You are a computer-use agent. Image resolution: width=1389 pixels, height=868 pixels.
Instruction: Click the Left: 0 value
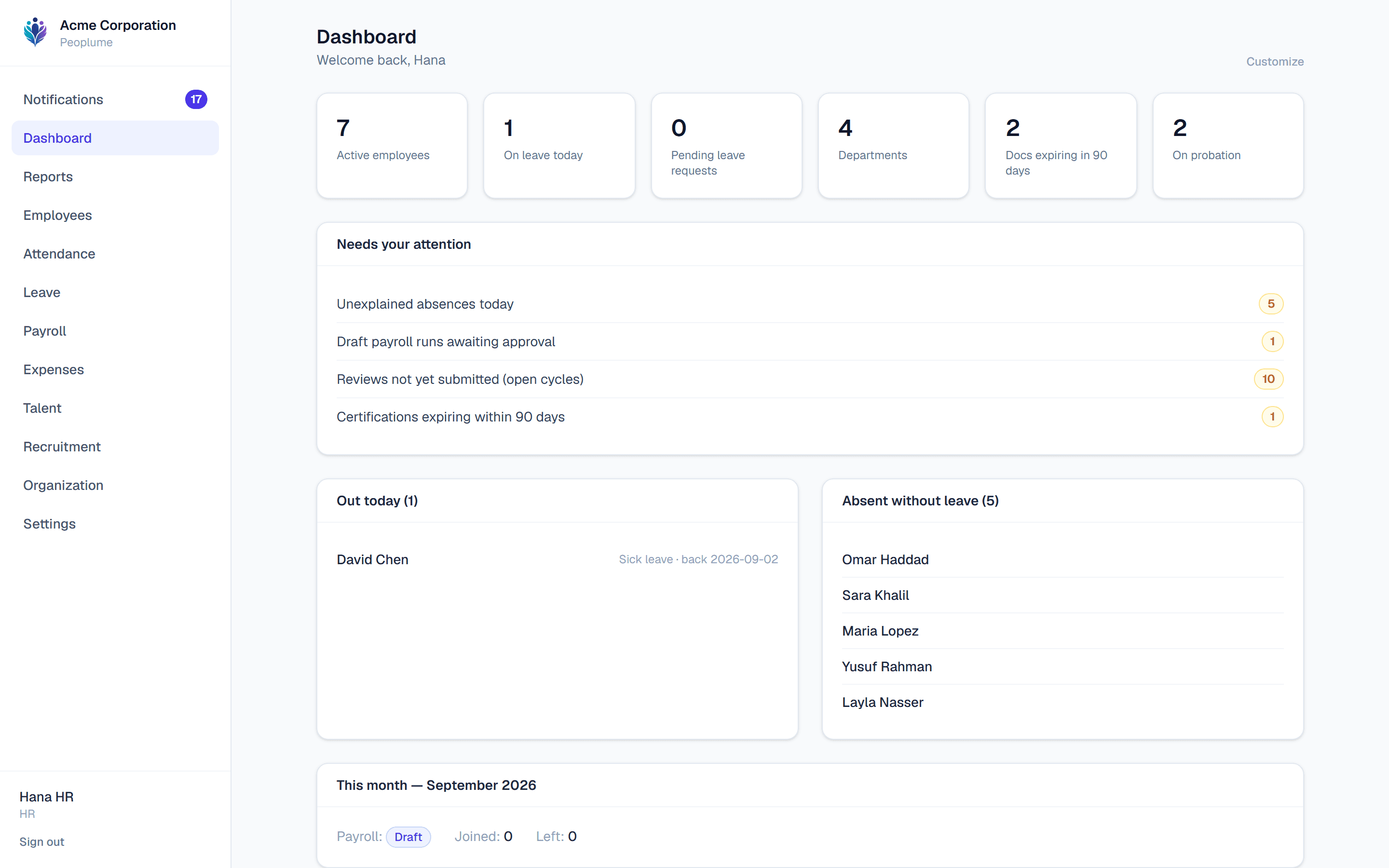(556, 837)
